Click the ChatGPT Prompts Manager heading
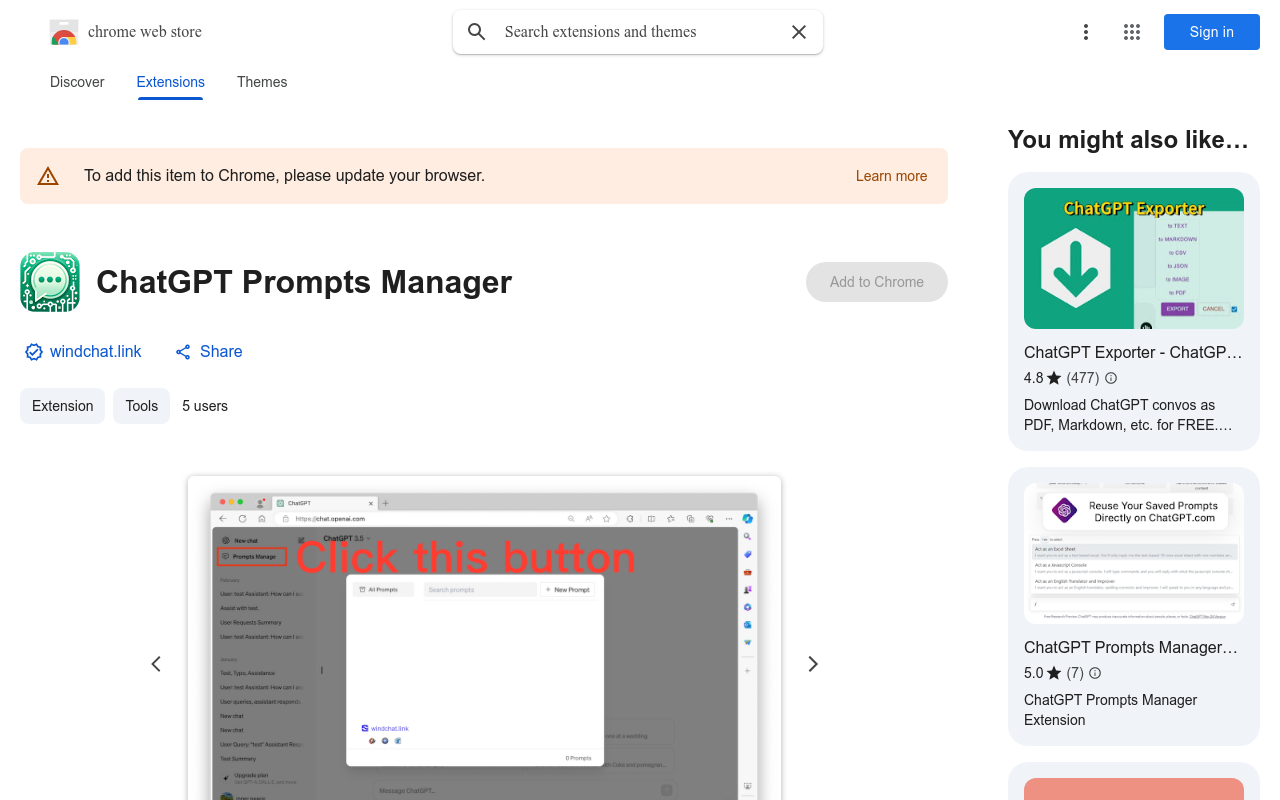The height and width of the screenshot is (800, 1280). coord(304,282)
